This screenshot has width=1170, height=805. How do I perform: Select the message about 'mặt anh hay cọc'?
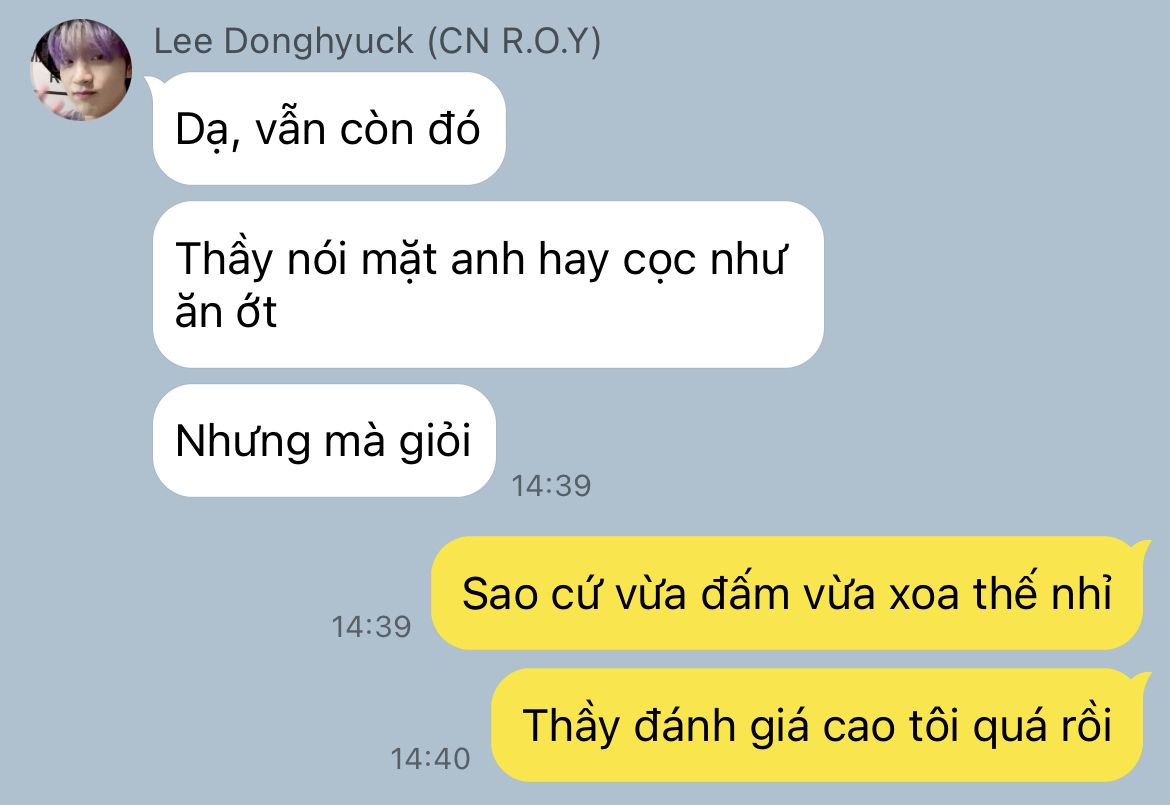(x=488, y=284)
